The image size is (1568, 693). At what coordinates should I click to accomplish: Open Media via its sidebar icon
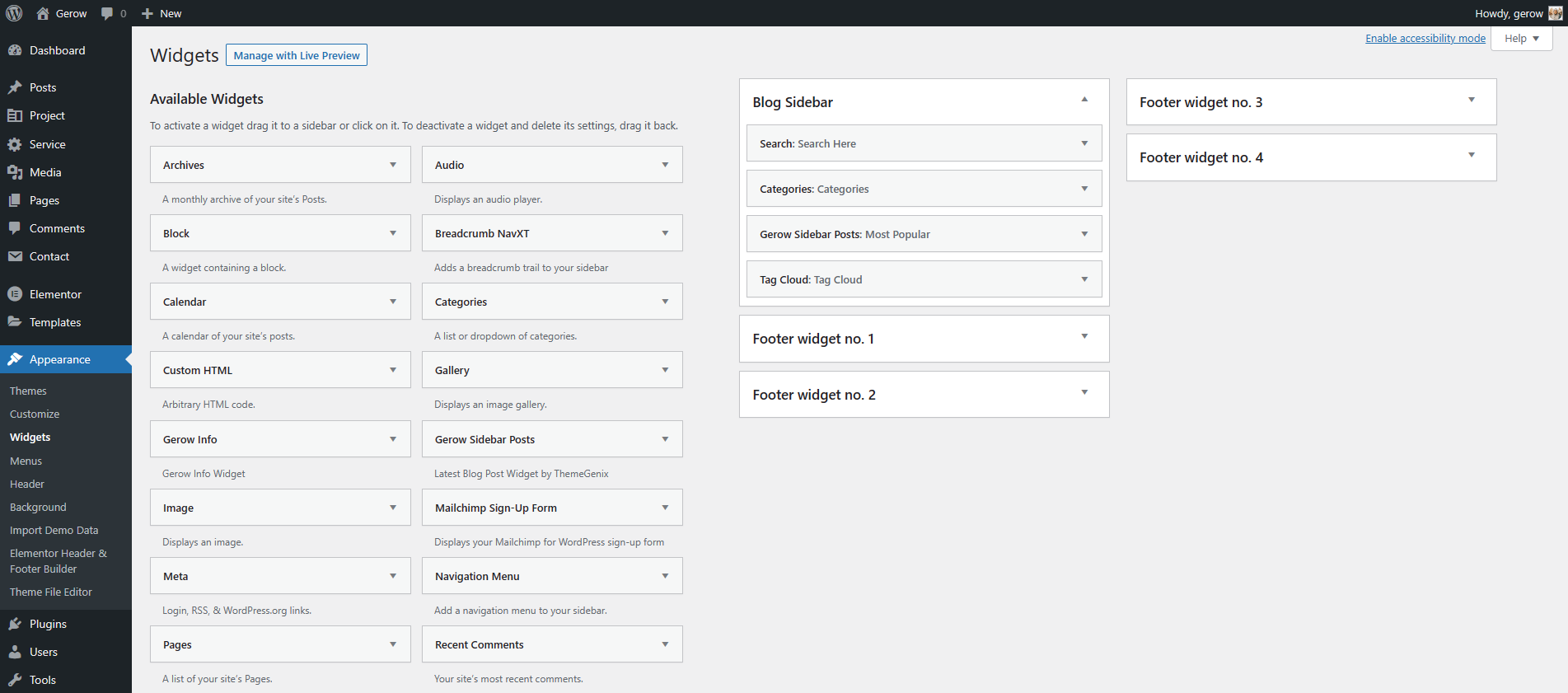[15, 172]
